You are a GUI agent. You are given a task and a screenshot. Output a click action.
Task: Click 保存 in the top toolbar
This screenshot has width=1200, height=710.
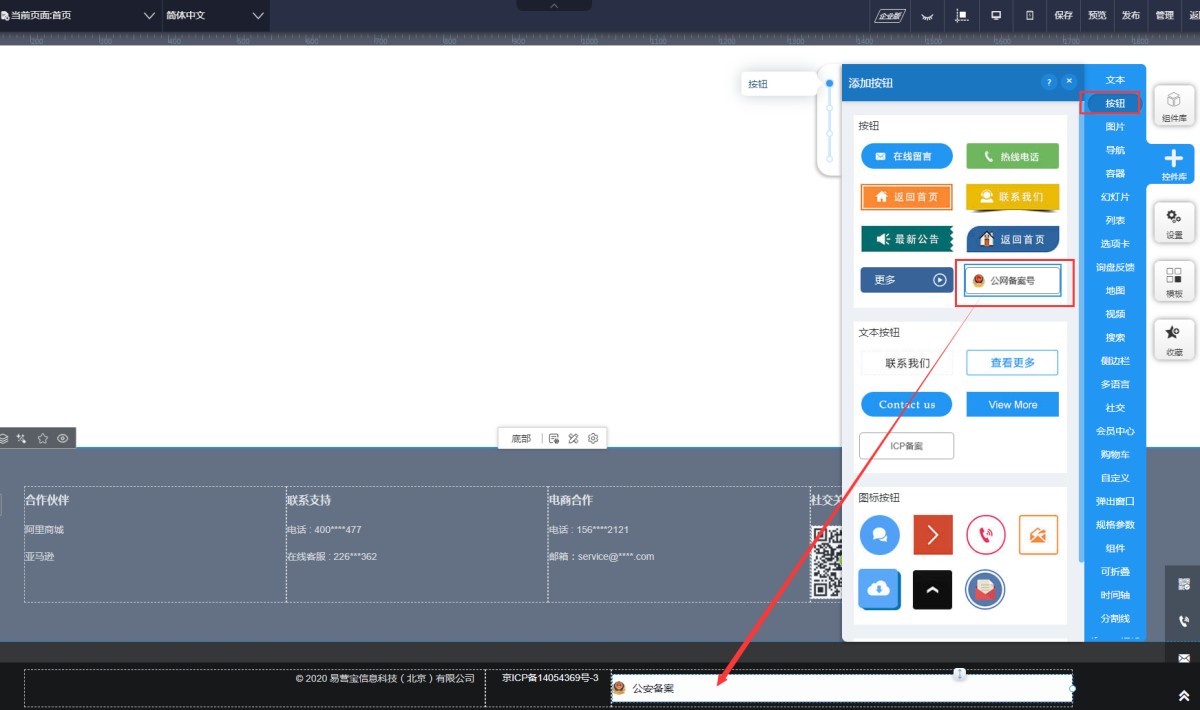(1063, 15)
